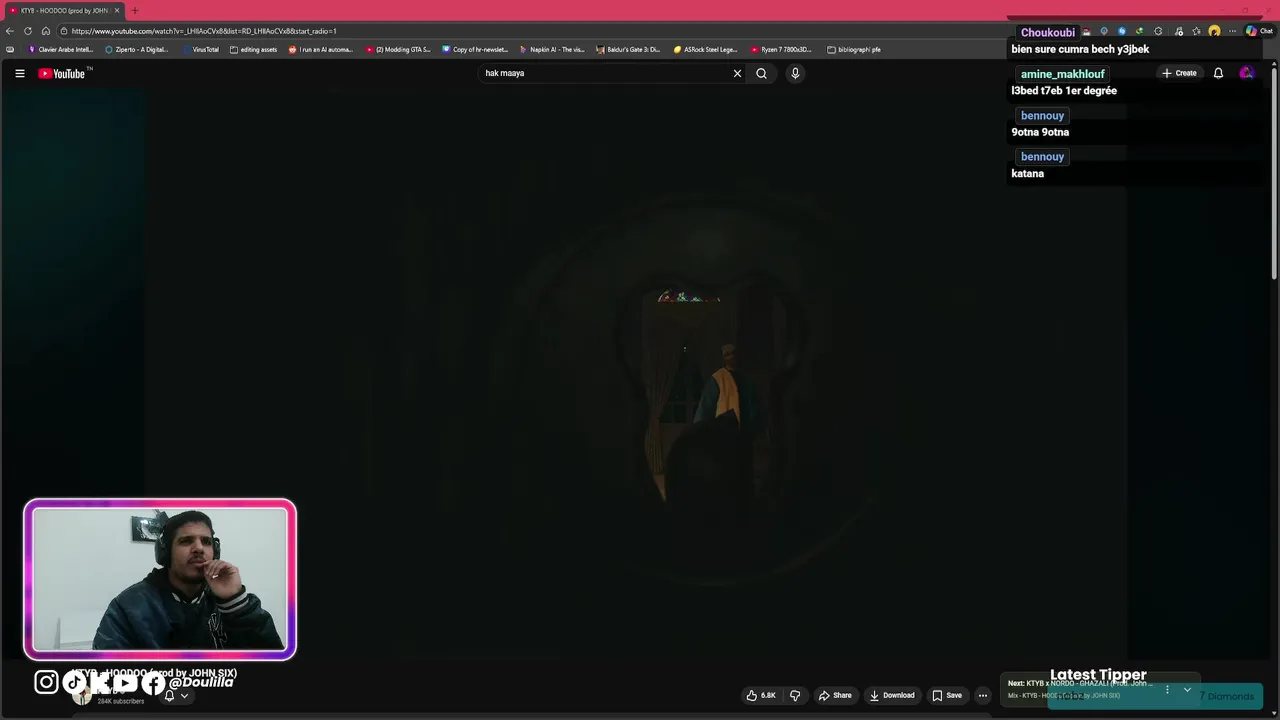Open Mix playlist three-dot options
Viewport: 1280px width, 720px height.
tap(1167, 689)
